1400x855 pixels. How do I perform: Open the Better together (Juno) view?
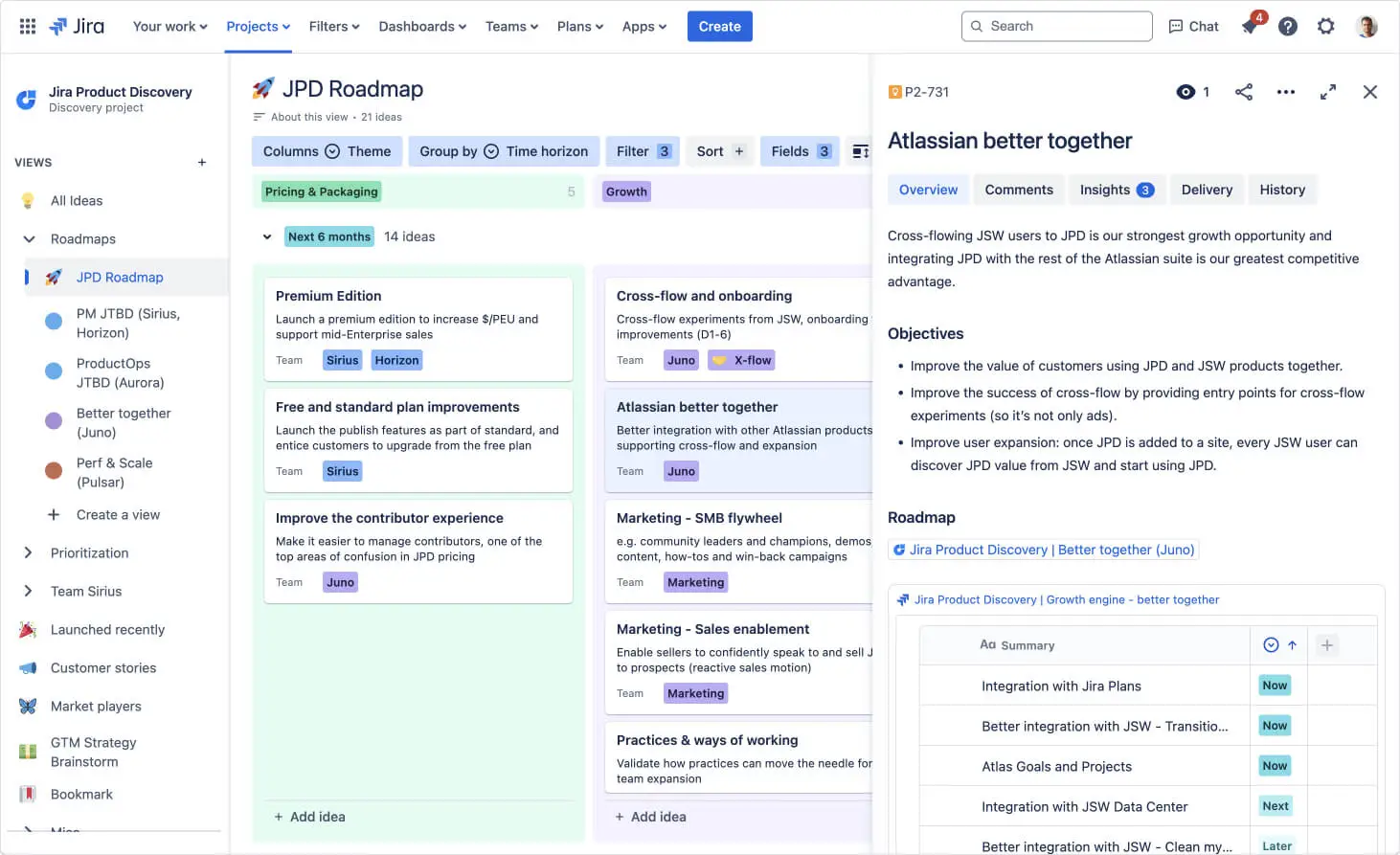tap(124, 422)
